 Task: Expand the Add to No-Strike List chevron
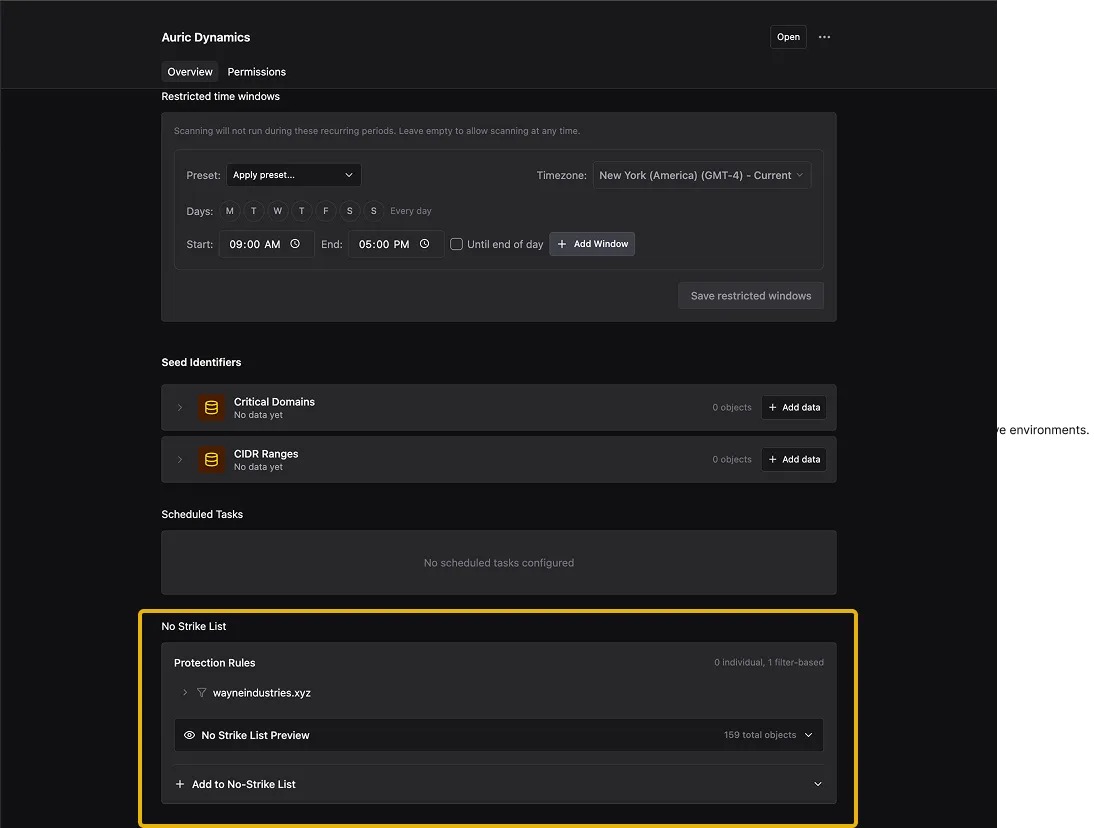click(x=818, y=784)
